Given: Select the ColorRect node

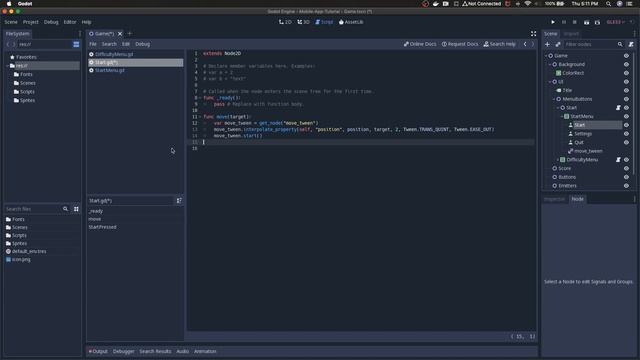Looking at the screenshot, I should [x=573, y=73].
